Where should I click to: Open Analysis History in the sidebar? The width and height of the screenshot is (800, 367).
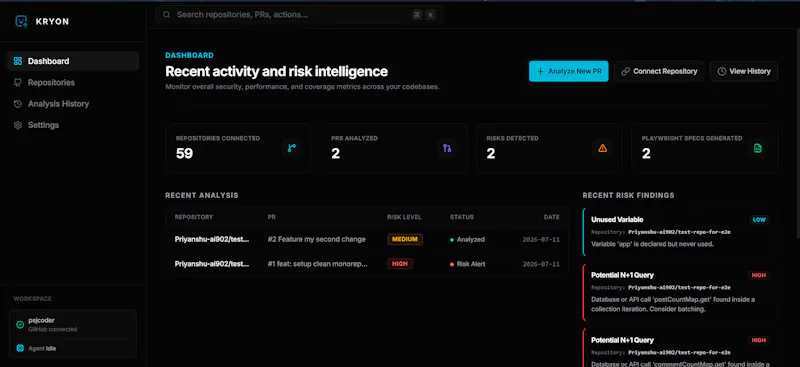point(73,104)
